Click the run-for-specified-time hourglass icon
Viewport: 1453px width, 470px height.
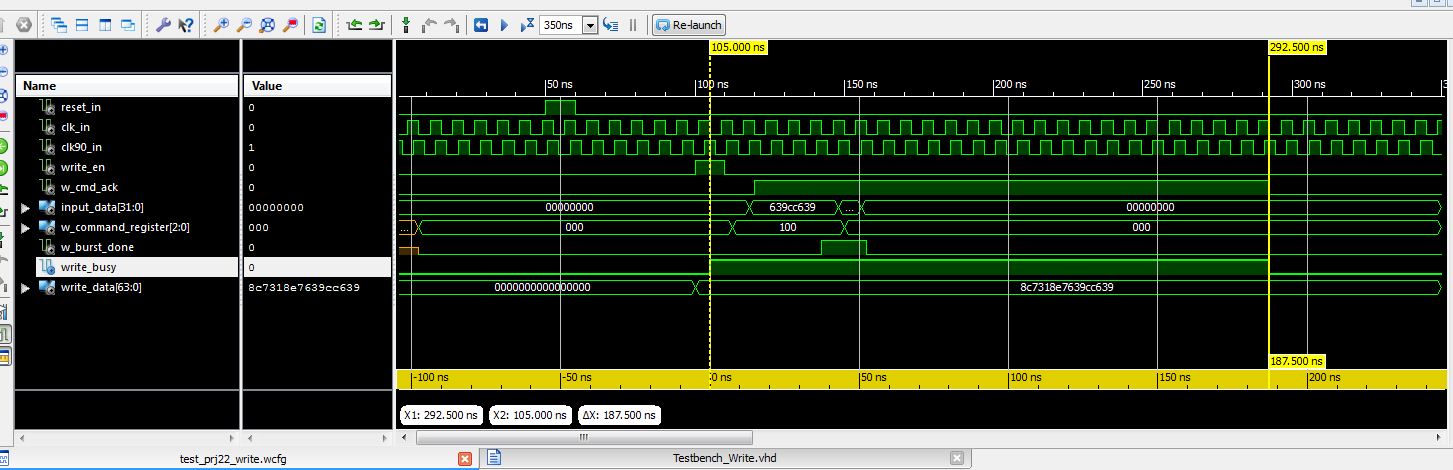(528, 24)
